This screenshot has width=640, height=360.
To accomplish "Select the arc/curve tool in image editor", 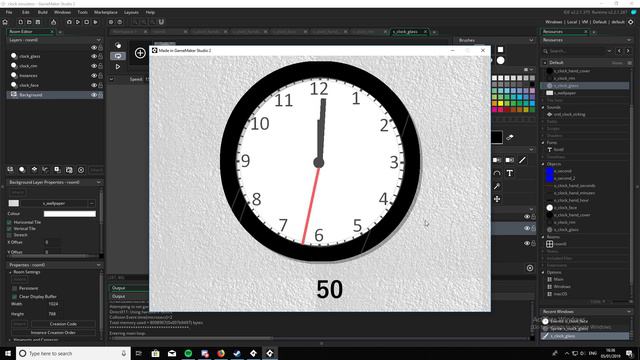I will (497, 173).
